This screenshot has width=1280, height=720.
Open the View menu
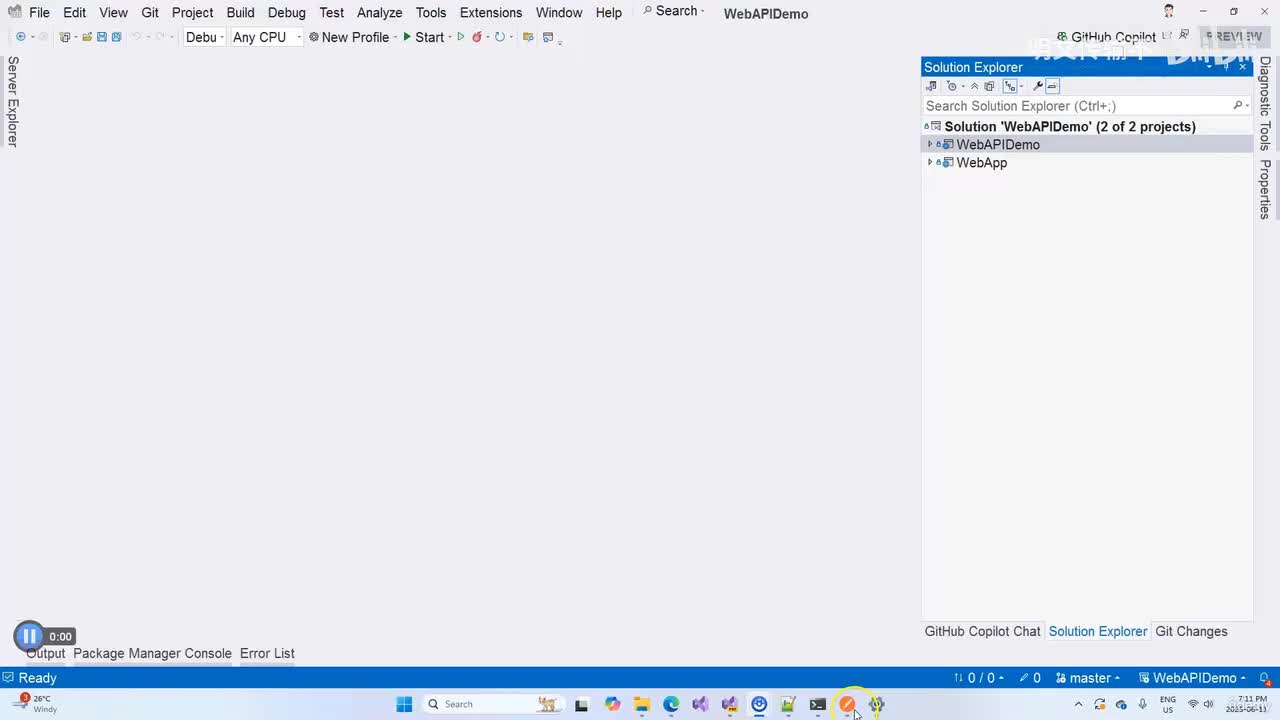[113, 13]
